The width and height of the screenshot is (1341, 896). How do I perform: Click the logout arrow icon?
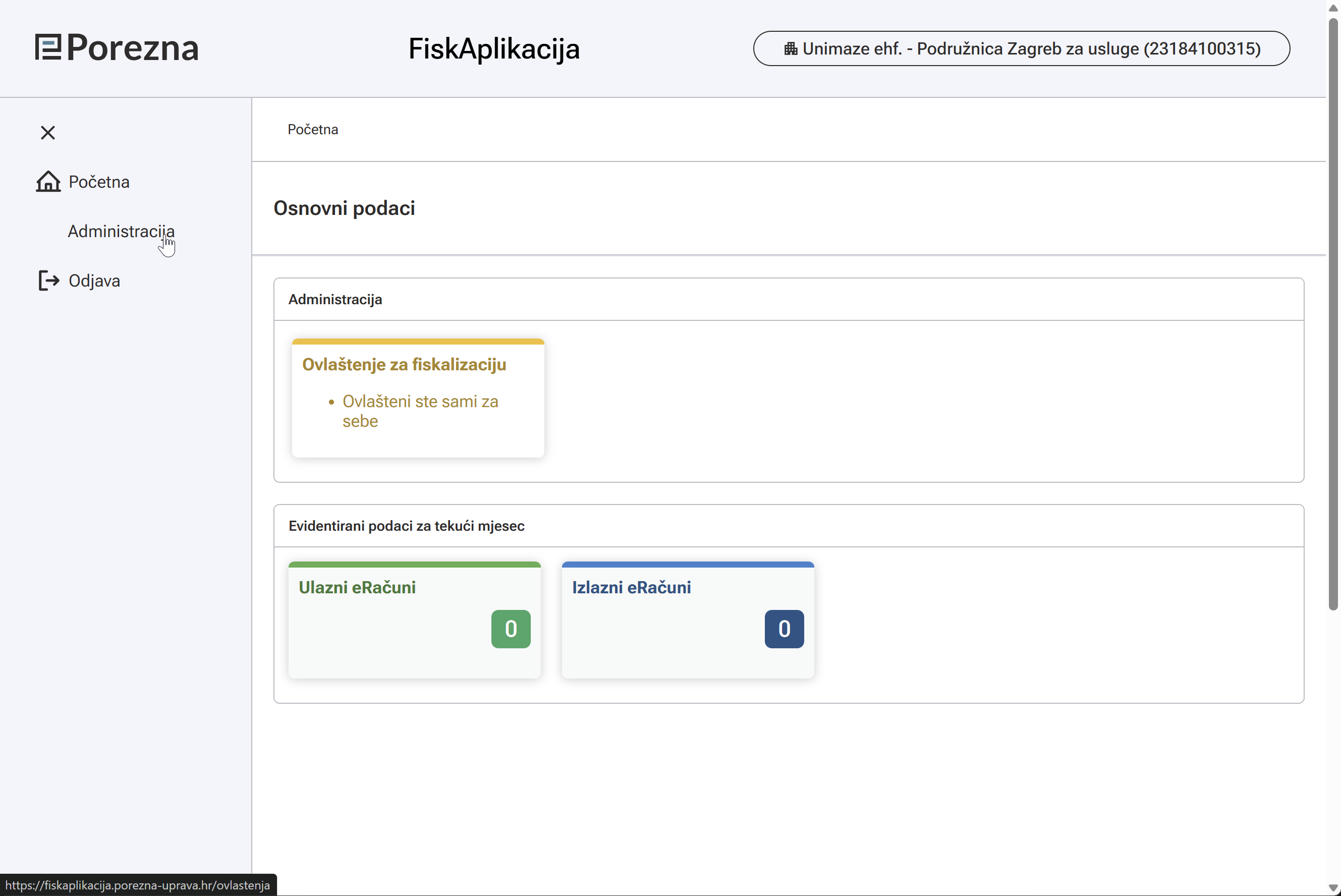[x=48, y=281]
